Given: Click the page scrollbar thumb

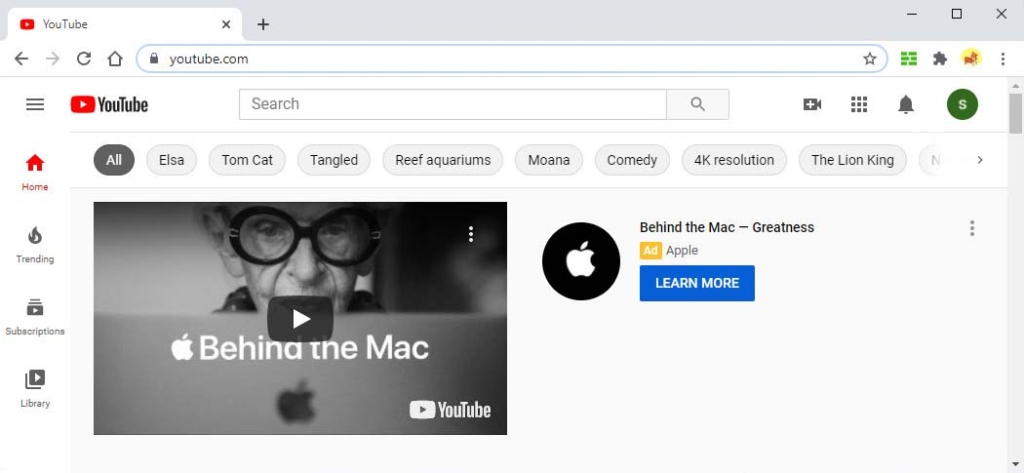Looking at the screenshot, I should pos(1015,113).
